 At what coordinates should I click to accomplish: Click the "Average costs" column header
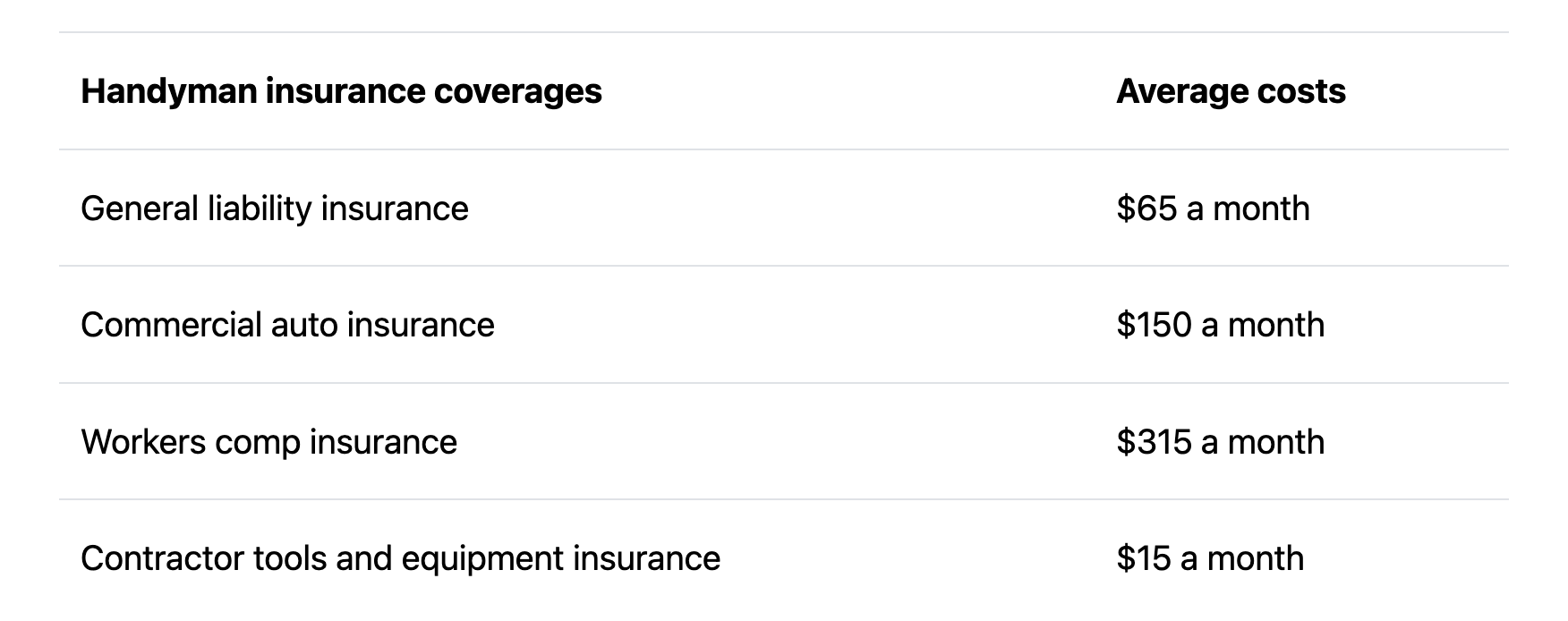coord(1231,91)
